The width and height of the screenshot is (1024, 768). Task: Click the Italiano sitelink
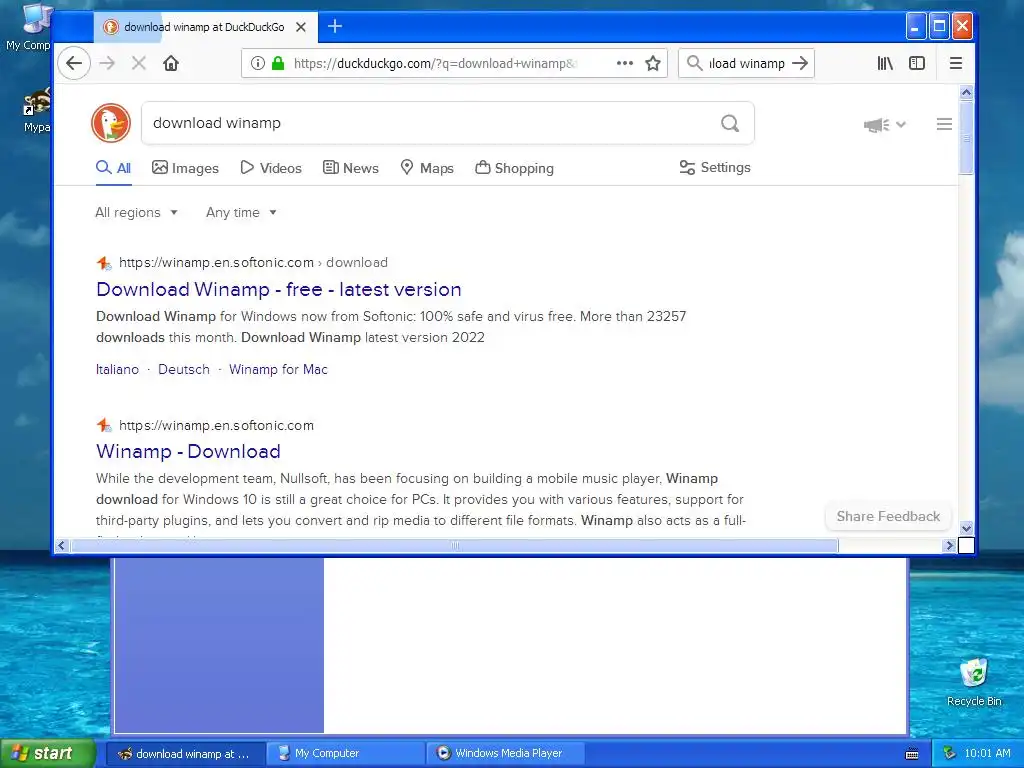click(x=118, y=370)
